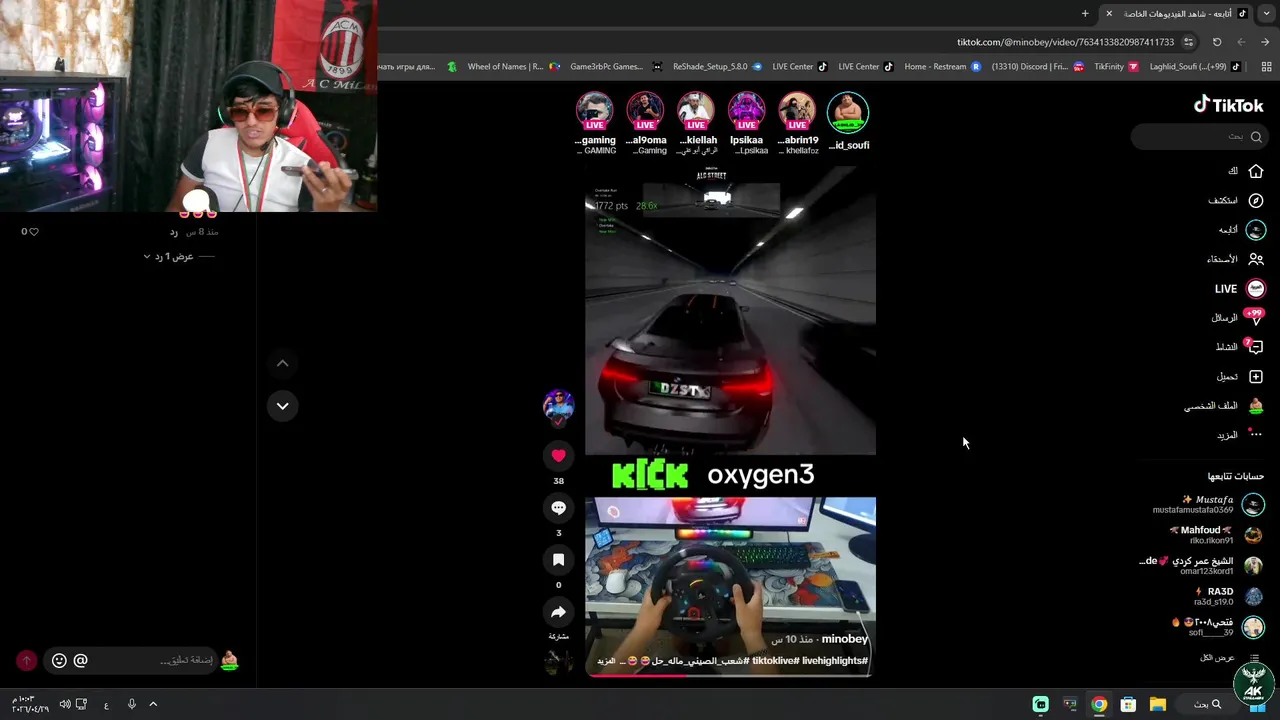Image resolution: width=1280 pixels, height=720 pixels.
Task: Like the video with the heart icon
Action: coord(558,456)
